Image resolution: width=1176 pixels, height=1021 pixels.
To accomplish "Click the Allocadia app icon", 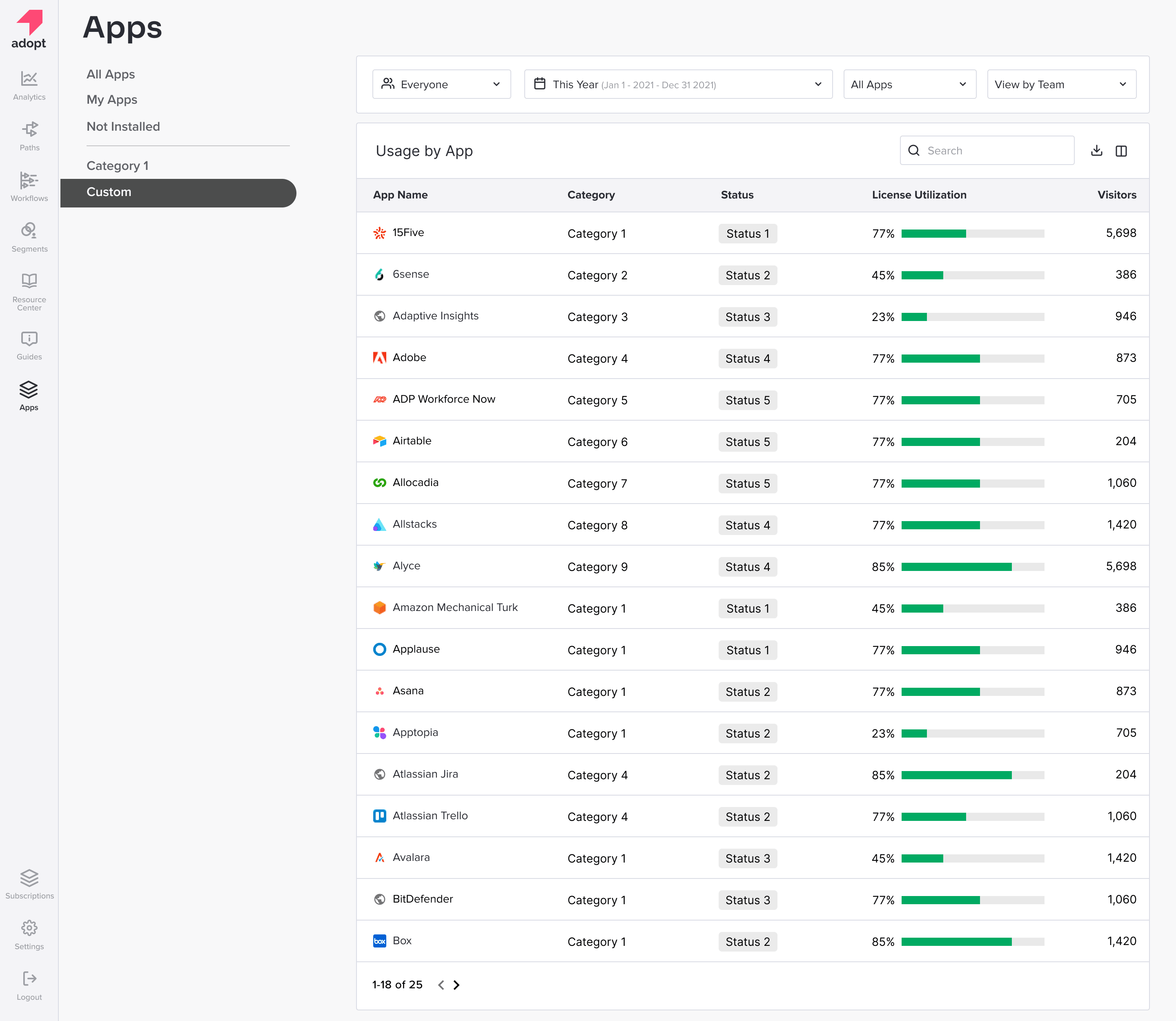I will (379, 483).
